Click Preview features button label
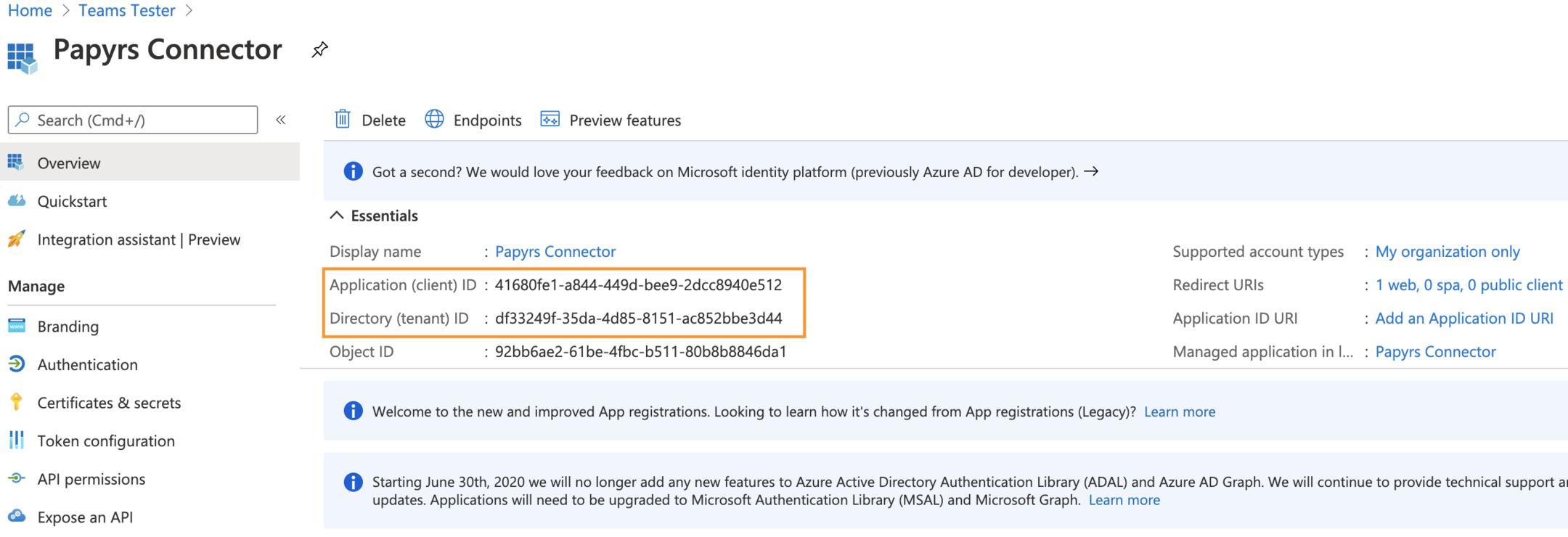 [x=625, y=120]
